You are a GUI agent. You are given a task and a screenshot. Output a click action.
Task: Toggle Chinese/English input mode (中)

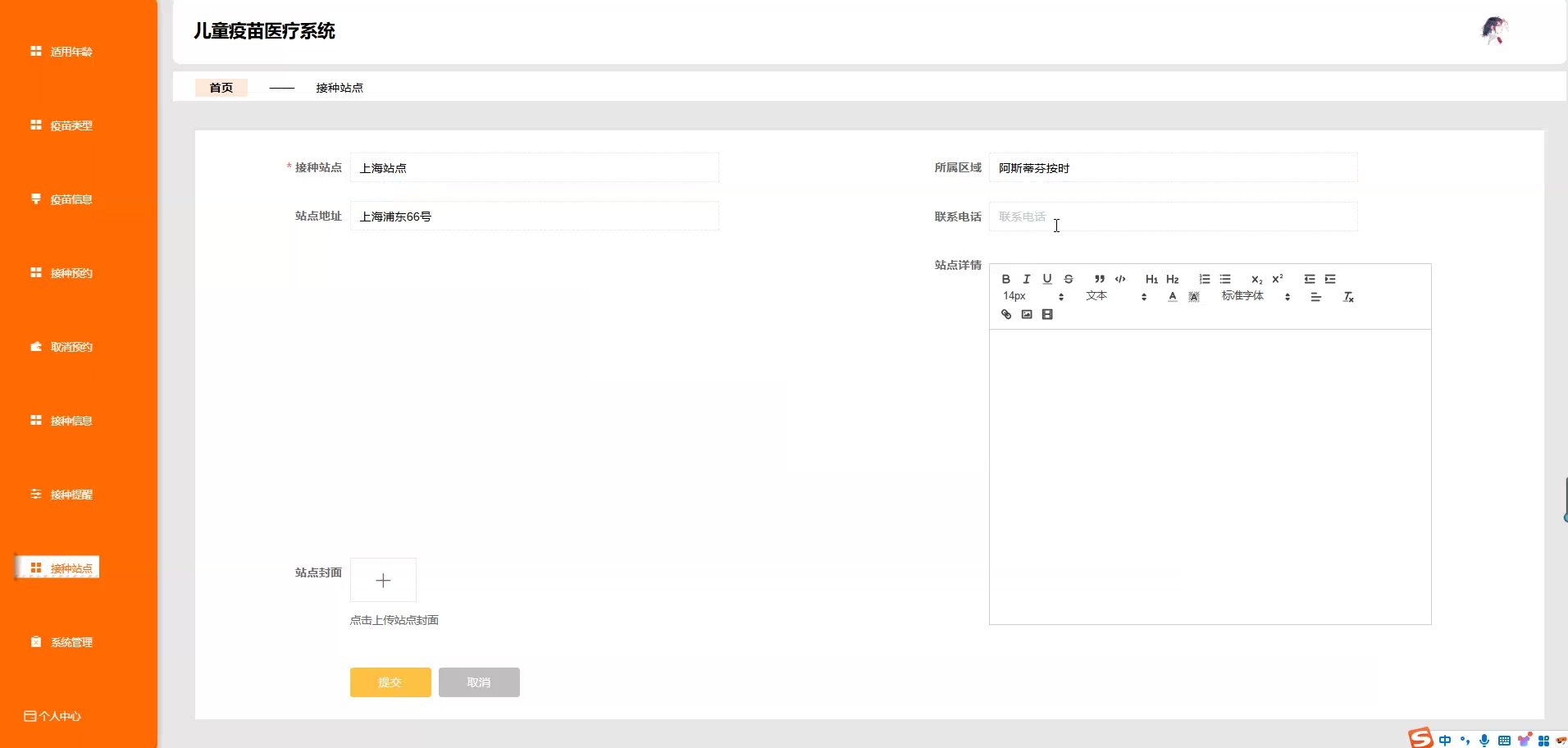(x=1445, y=741)
